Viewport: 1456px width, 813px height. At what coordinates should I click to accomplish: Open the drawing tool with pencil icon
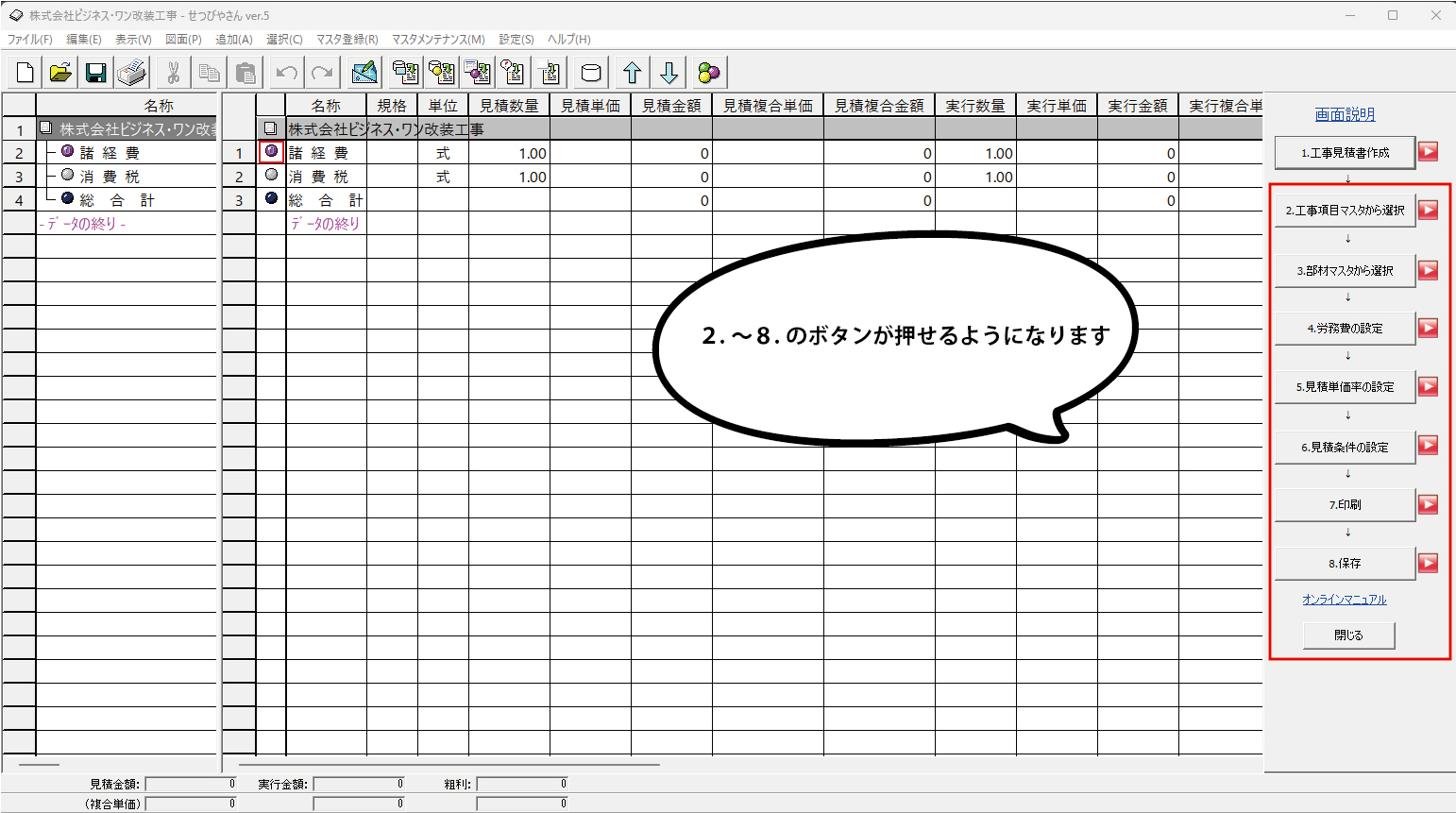(x=364, y=73)
